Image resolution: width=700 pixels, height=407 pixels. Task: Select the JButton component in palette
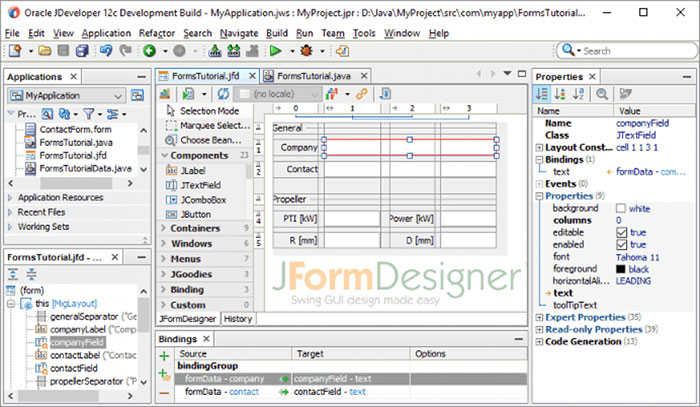(x=188, y=215)
